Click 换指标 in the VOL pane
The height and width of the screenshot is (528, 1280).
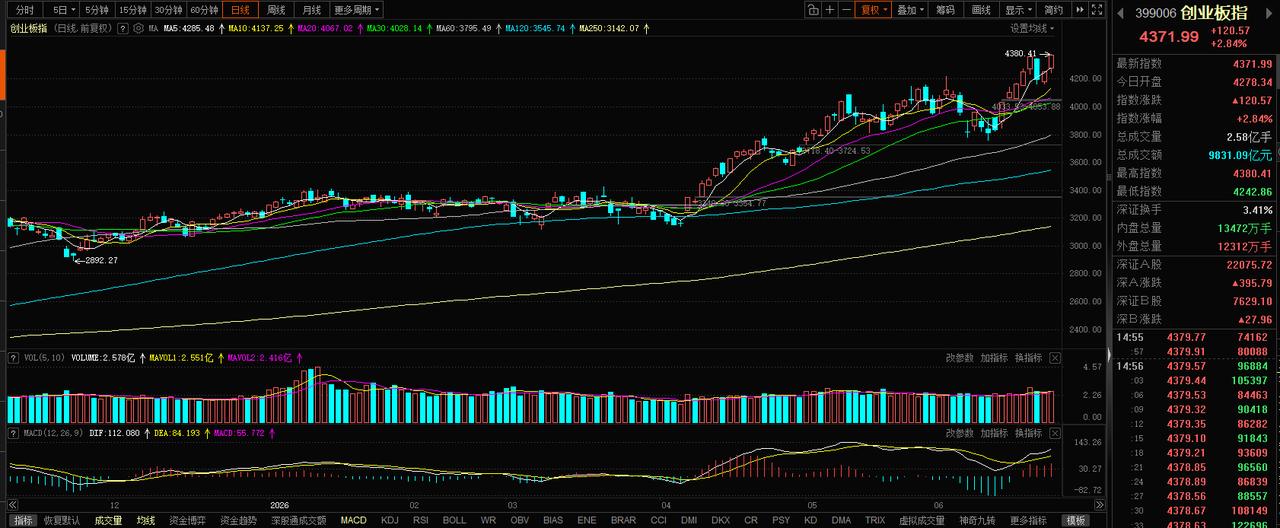coord(1029,357)
